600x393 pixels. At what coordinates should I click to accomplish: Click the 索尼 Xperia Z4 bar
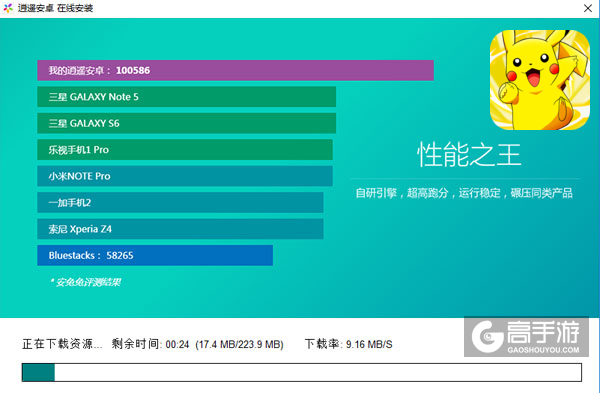pyautogui.click(x=180, y=229)
